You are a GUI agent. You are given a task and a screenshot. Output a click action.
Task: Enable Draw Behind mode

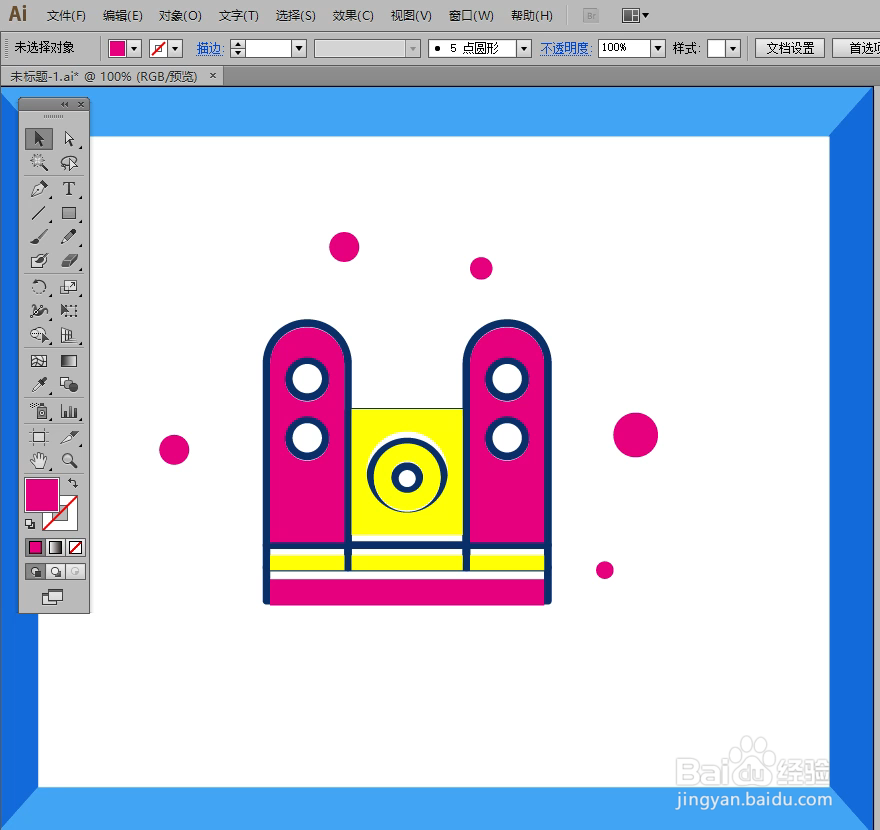(56, 572)
